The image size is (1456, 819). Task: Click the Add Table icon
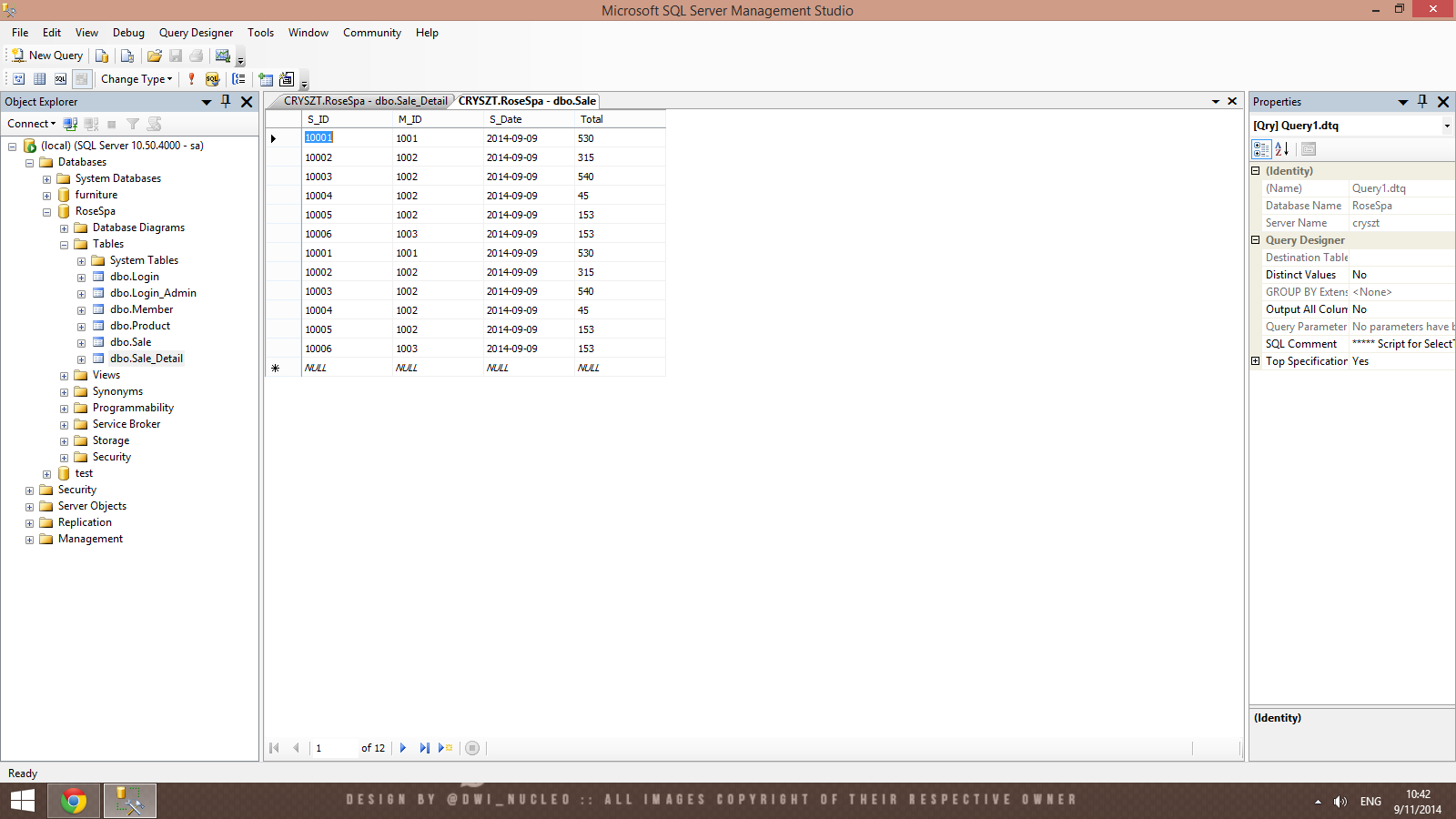point(266,79)
